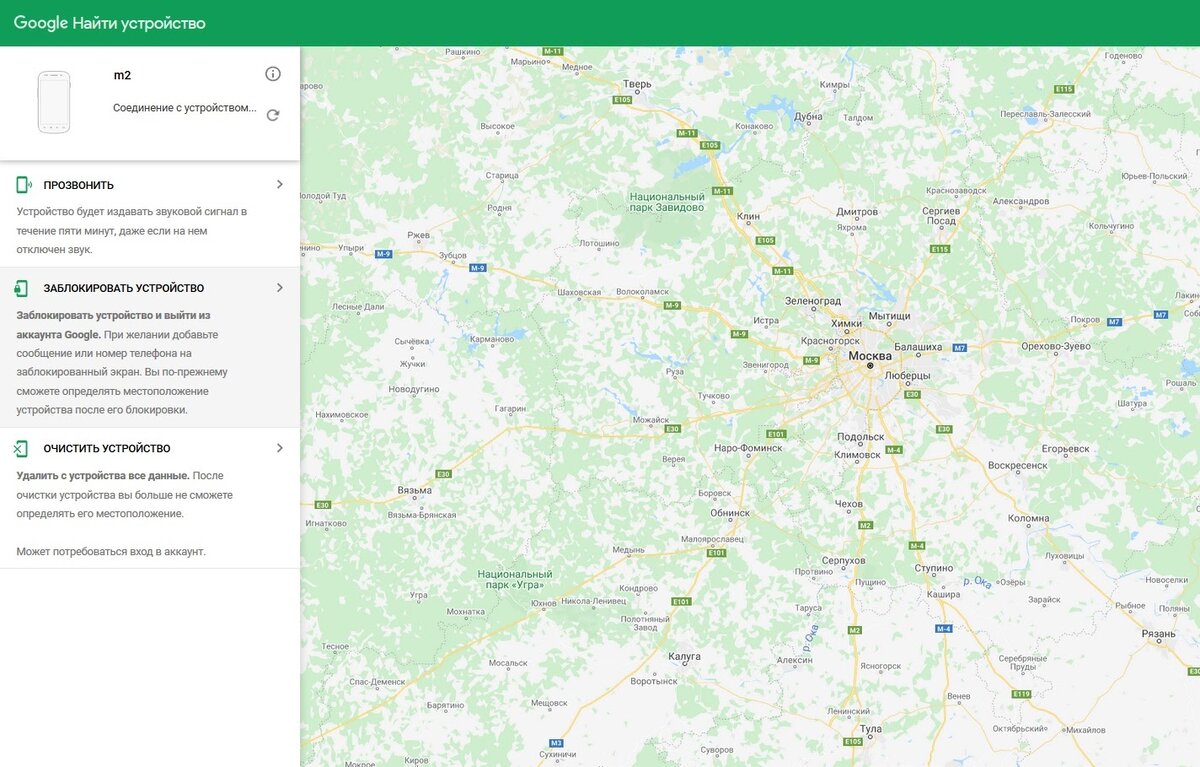Click Клин label on the map
Viewport: 1200px width, 767px height.
(x=748, y=216)
